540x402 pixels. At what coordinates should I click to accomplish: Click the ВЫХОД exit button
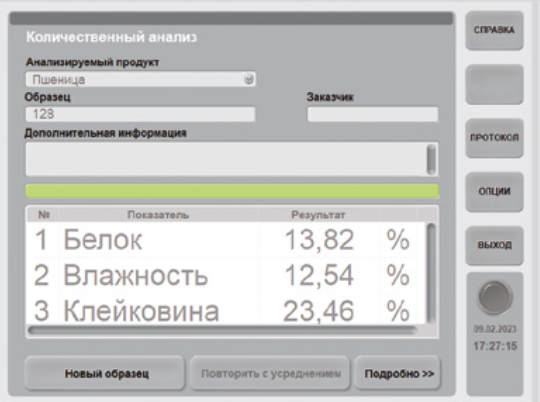point(494,245)
